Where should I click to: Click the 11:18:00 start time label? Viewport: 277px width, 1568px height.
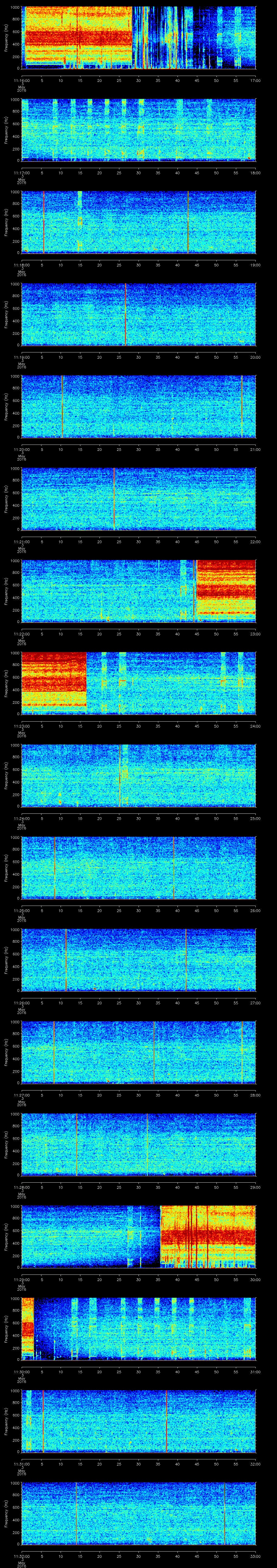point(21,265)
